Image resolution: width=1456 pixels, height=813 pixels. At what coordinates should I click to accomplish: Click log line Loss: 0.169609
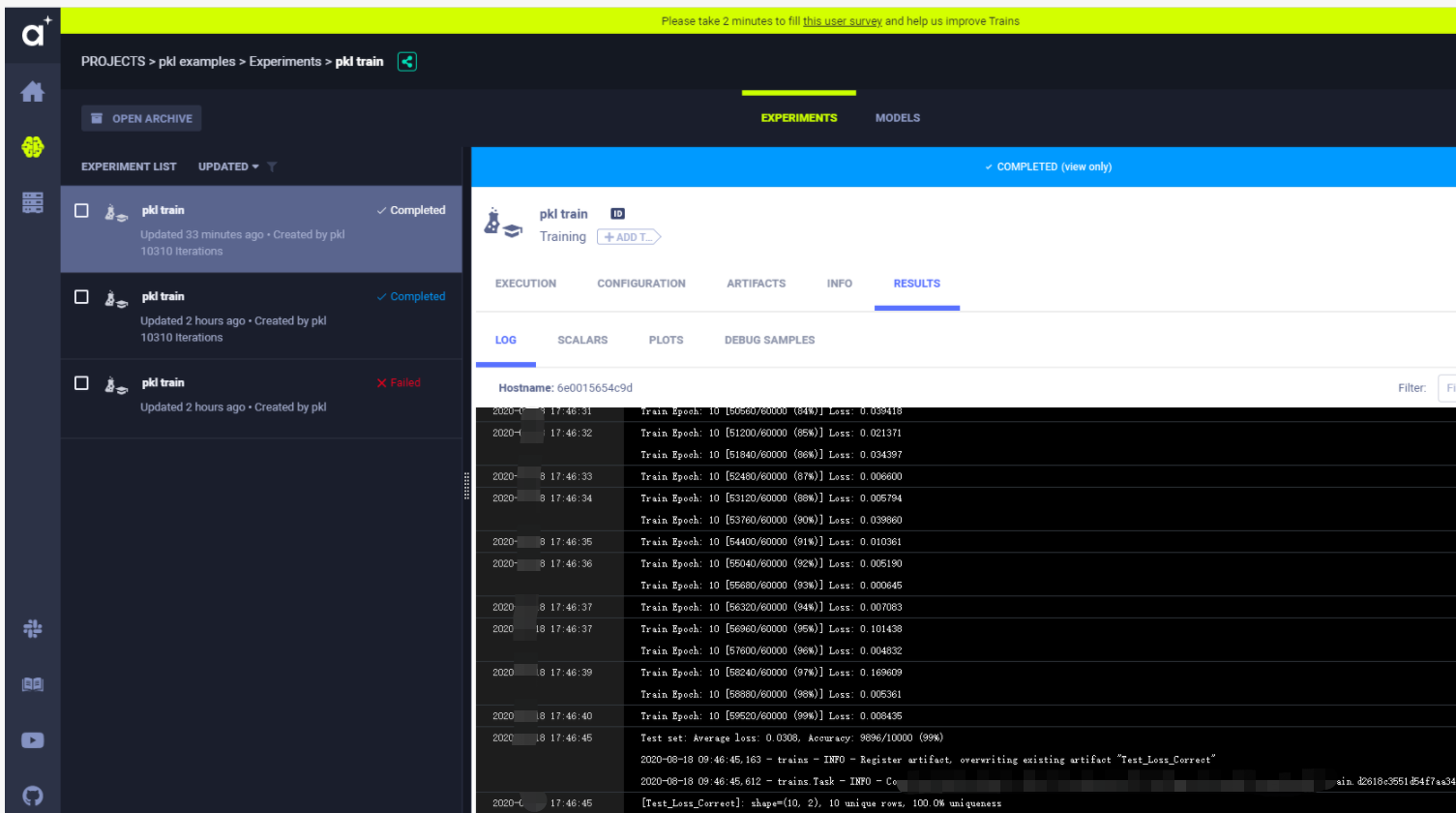(771, 672)
